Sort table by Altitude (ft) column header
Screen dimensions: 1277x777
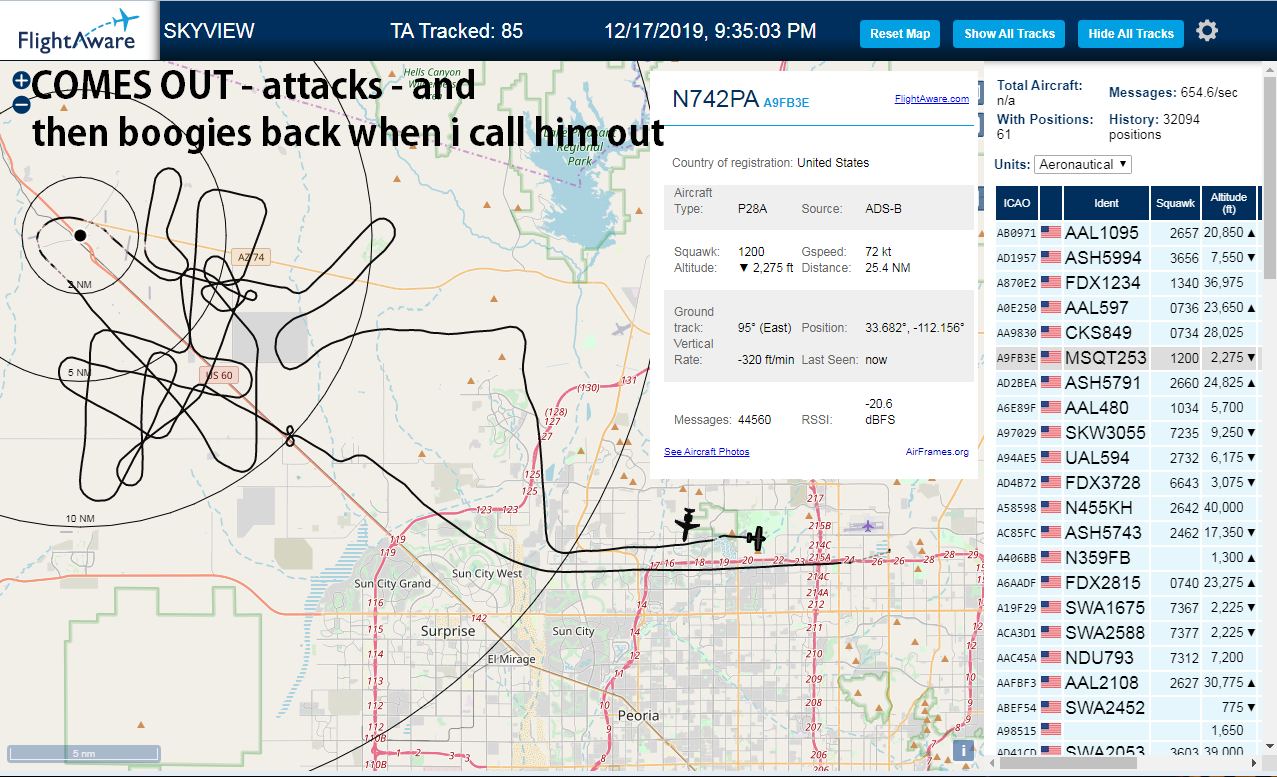click(1229, 203)
